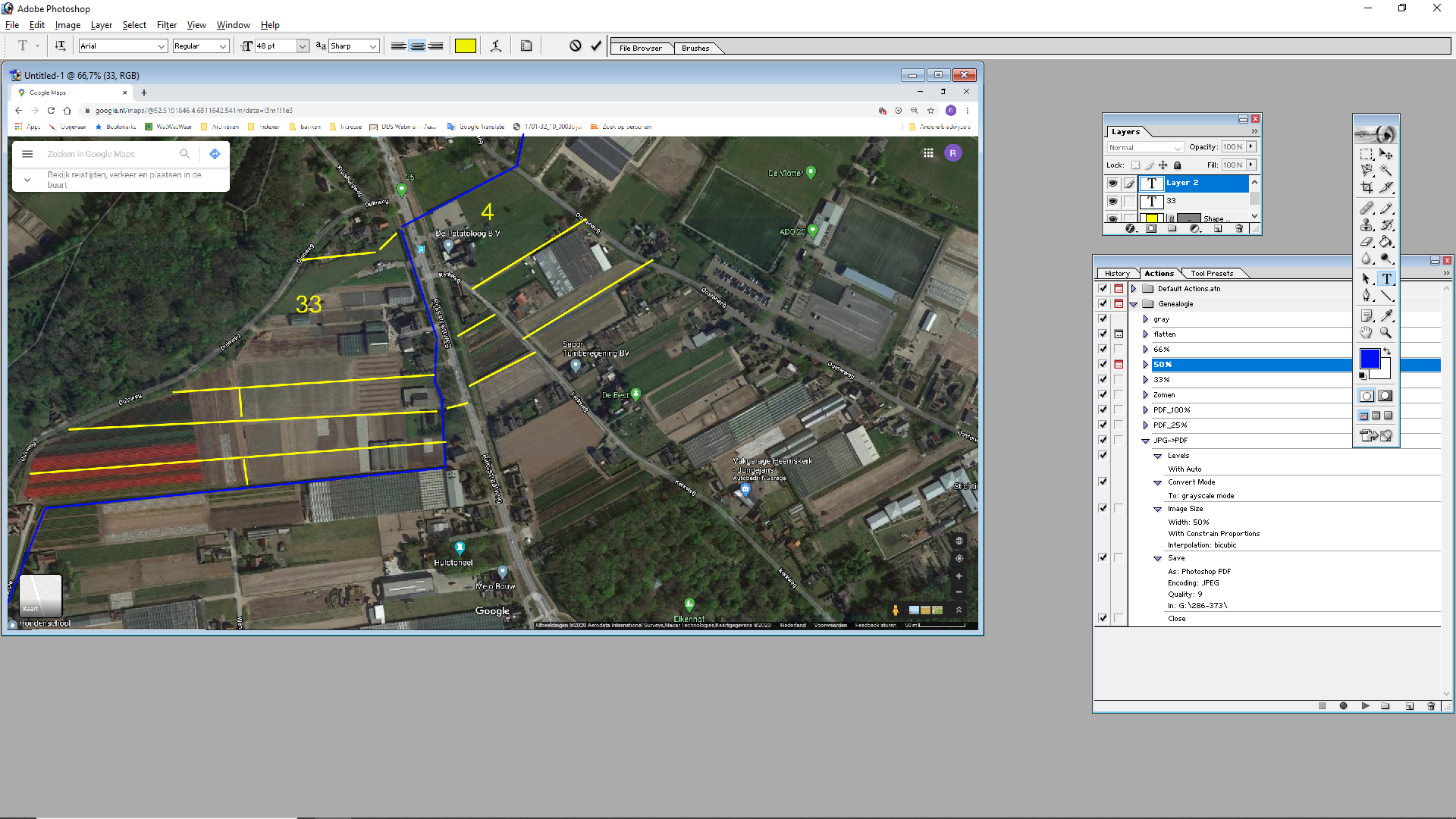Begin recording an action

pos(1343,706)
